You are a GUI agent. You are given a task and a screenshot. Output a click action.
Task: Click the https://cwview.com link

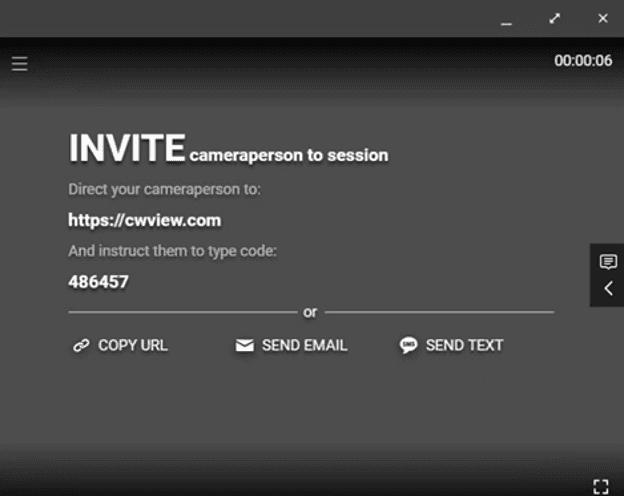[x=144, y=220]
